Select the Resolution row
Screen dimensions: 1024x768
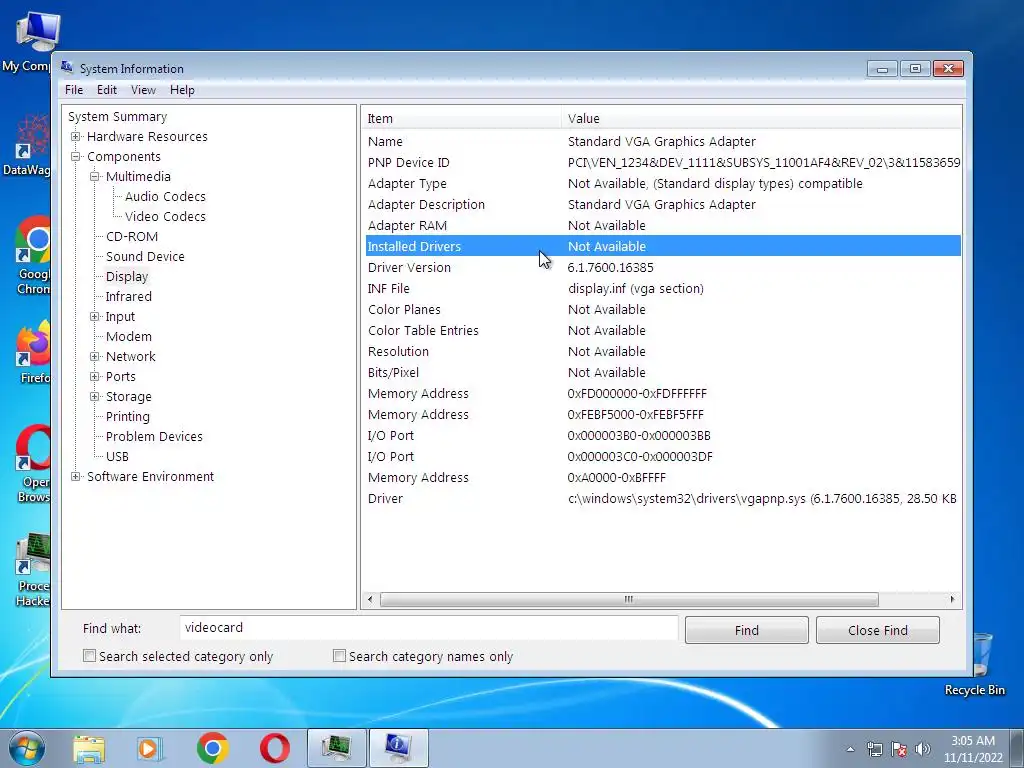pos(663,351)
